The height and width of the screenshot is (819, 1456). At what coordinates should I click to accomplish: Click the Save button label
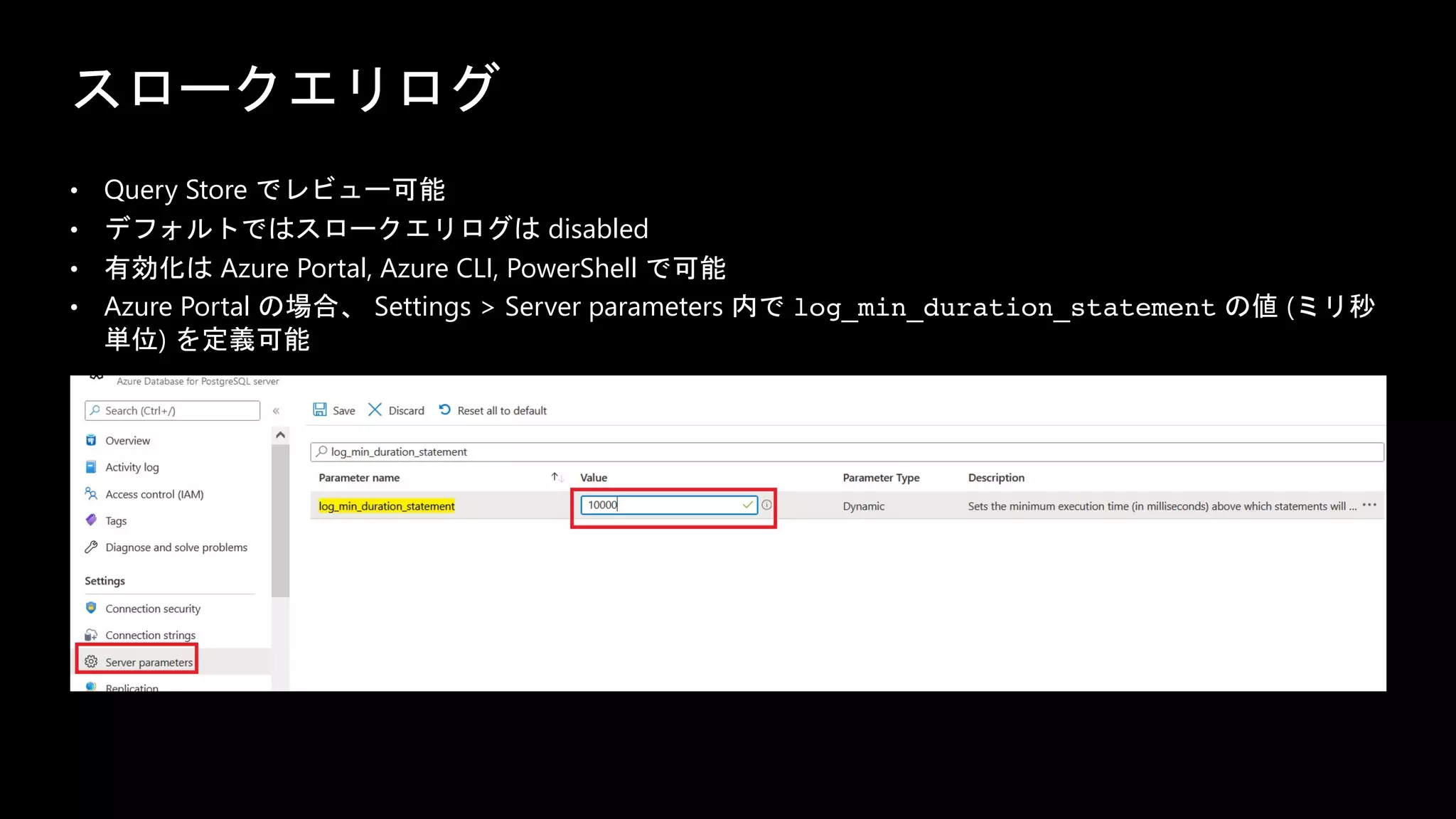click(344, 411)
